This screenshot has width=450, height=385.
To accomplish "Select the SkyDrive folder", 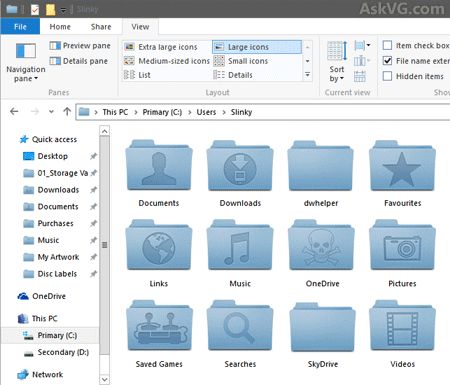I will [x=322, y=327].
